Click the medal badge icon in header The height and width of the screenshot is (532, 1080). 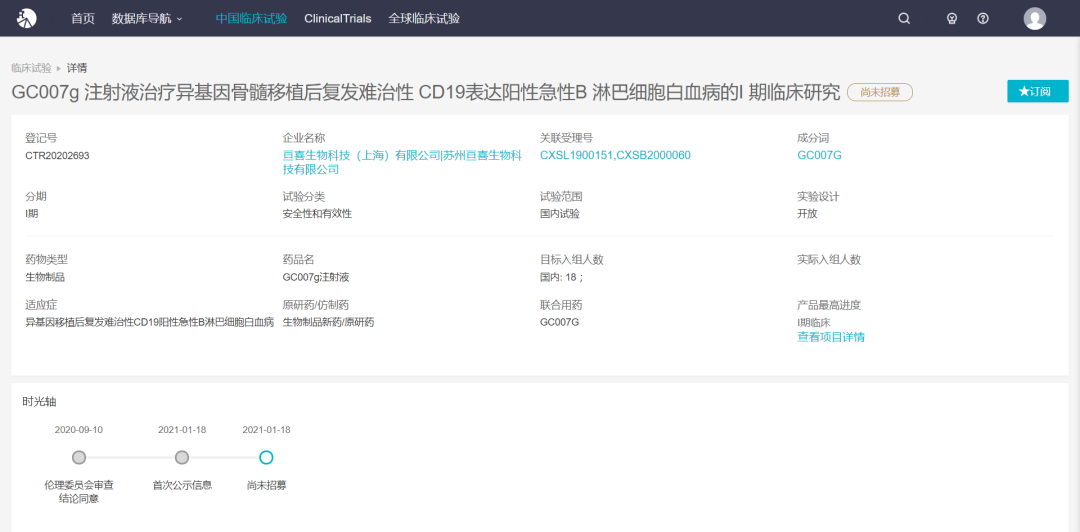[x=952, y=19]
